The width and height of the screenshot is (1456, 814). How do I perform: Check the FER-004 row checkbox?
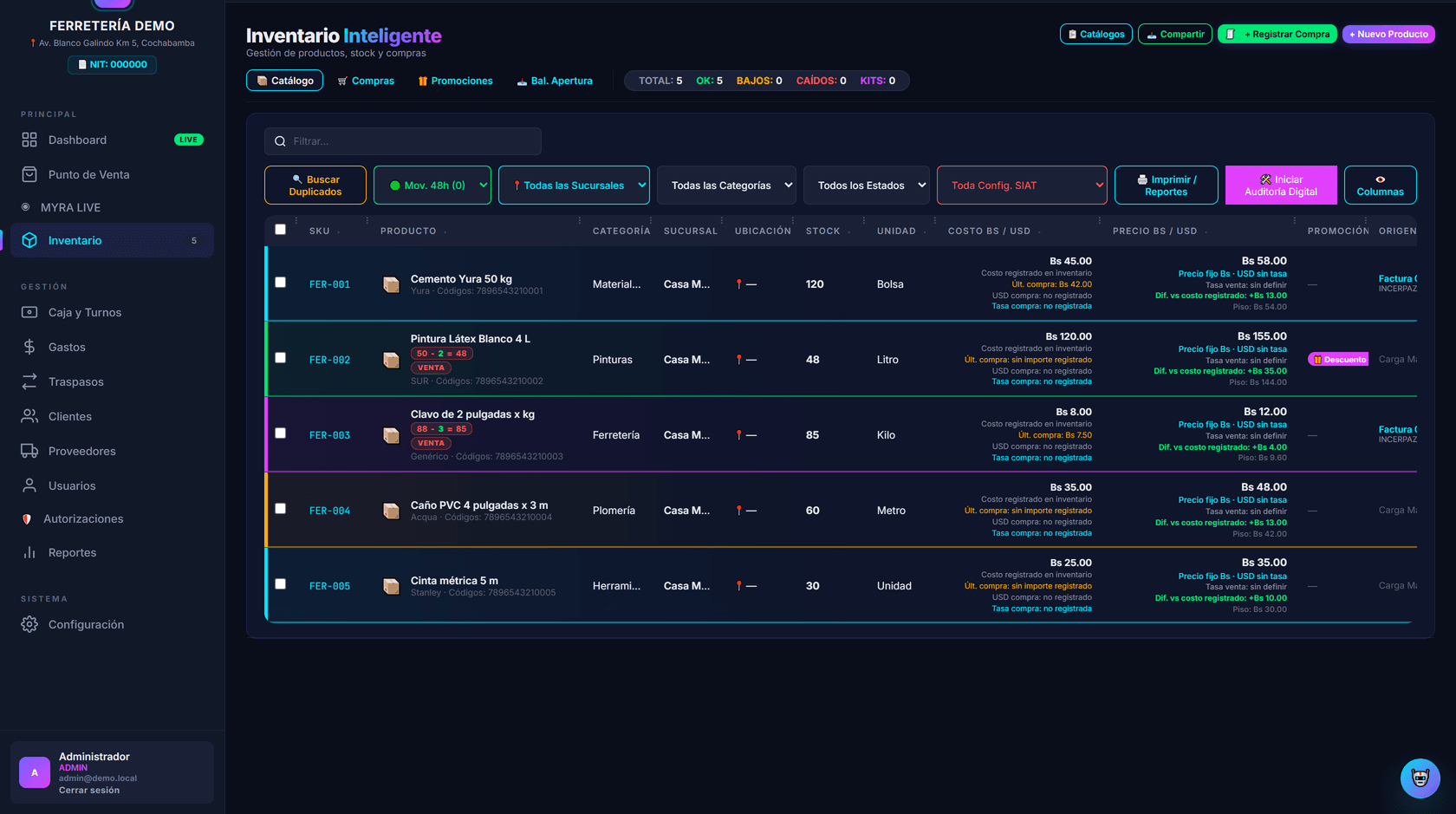pyautogui.click(x=280, y=509)
